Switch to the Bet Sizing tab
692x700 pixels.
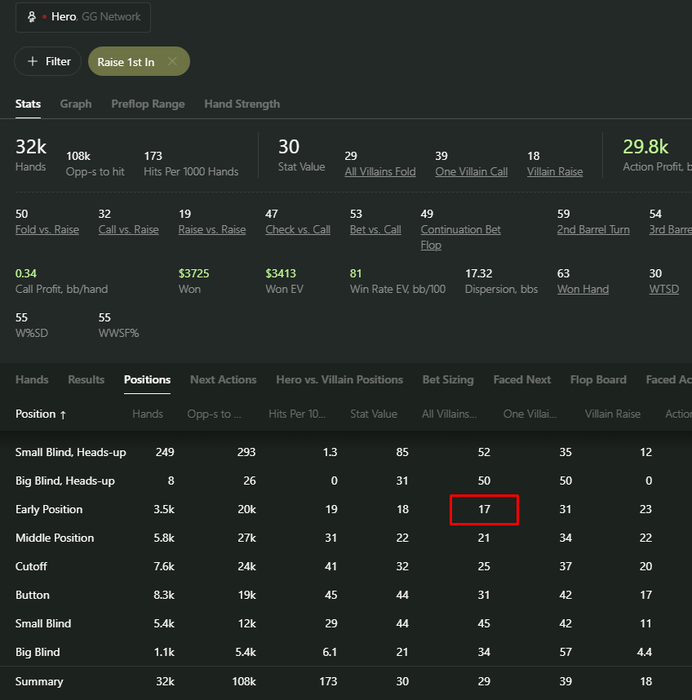pyautogui.click(x=448, y=380)
